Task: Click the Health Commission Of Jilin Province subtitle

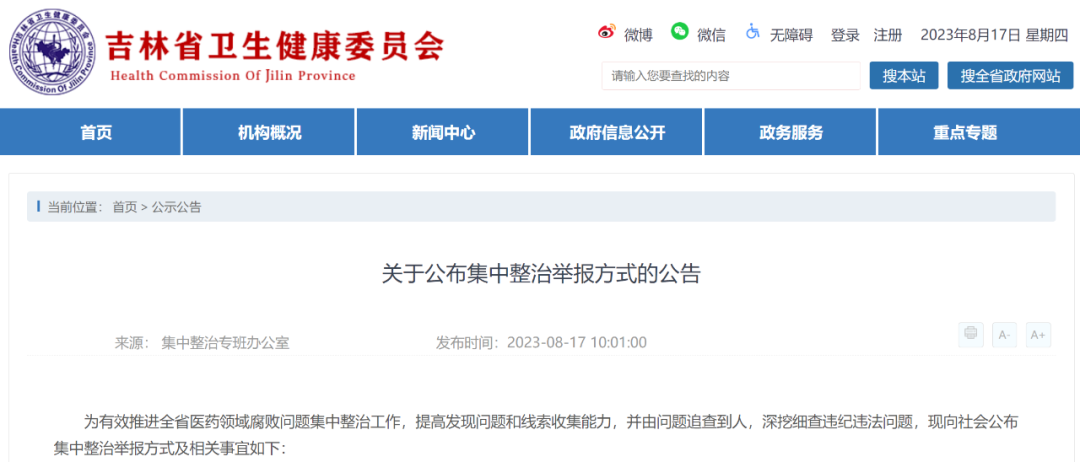Action: click(x=233, y=76)
